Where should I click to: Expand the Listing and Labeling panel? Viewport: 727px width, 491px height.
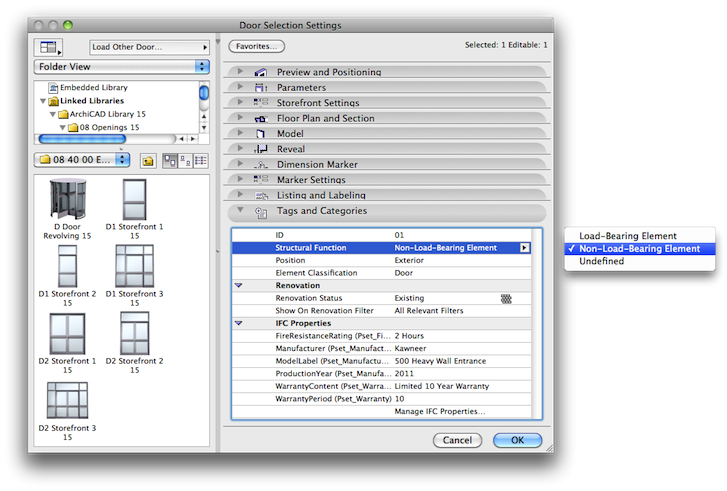pos(240,194)
